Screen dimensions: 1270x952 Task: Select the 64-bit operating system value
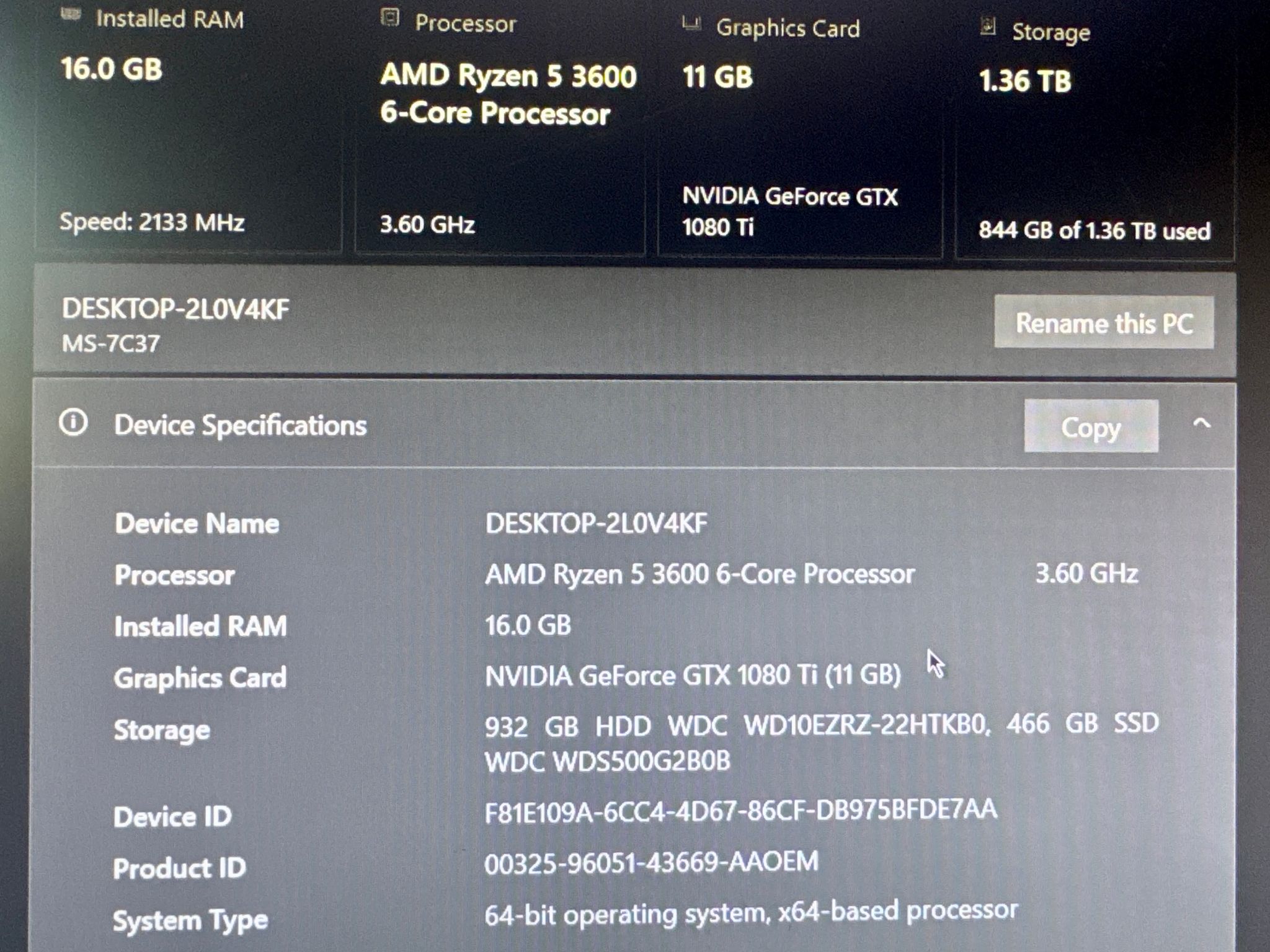pos(751,914)
